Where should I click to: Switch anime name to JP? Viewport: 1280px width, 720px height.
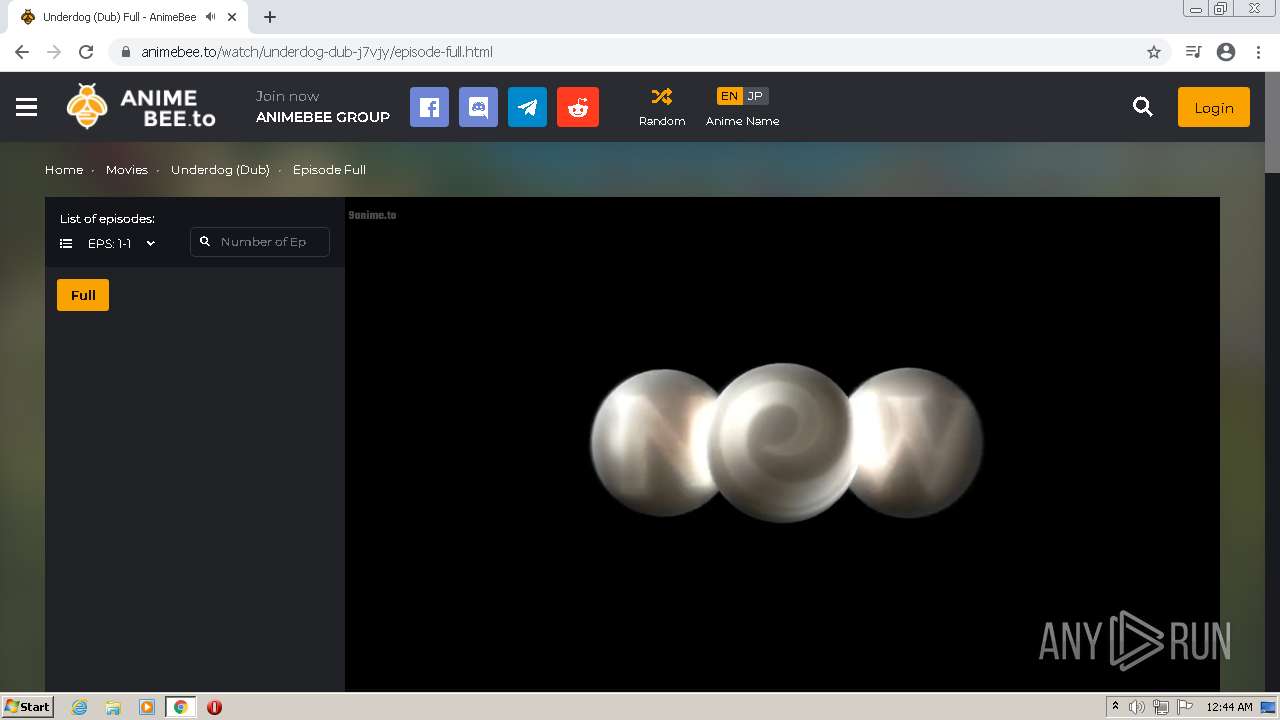pos(755,96)
